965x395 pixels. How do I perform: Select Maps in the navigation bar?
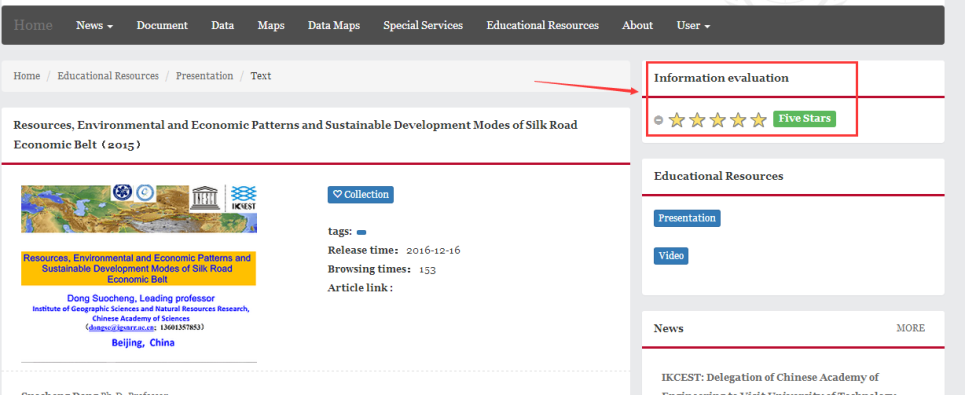271,25
